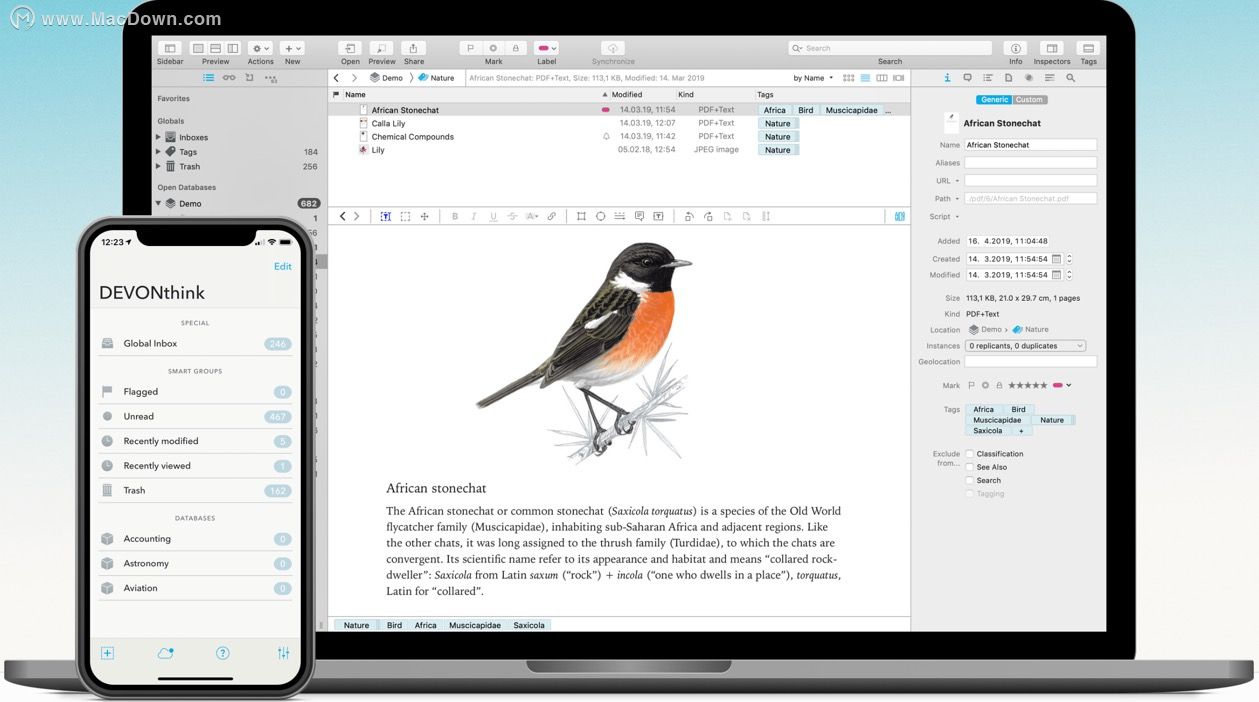Select the sidebar list view icon

point(208,77)
